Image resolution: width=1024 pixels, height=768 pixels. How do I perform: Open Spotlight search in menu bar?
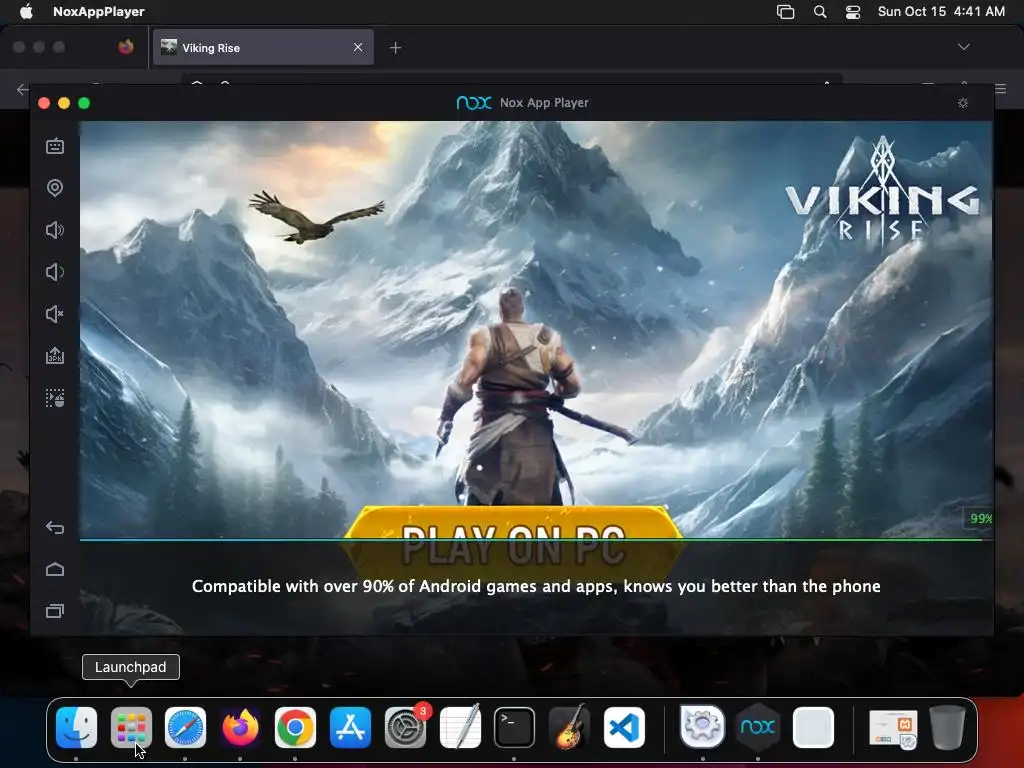tap(820, 12)
